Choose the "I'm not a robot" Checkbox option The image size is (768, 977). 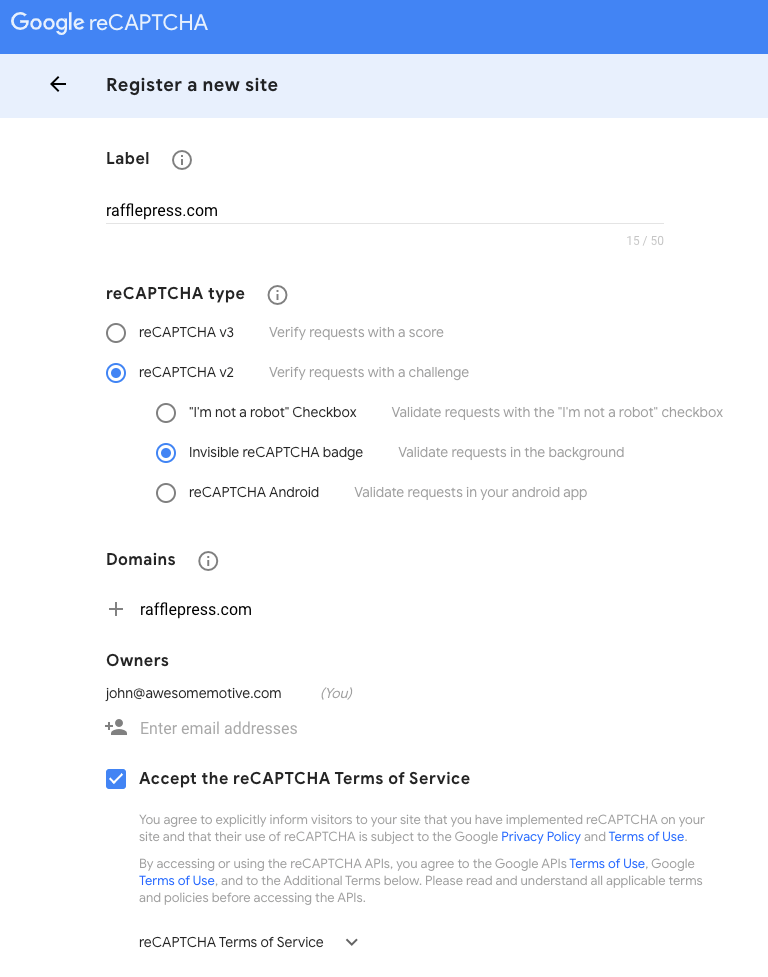[166, 412]
